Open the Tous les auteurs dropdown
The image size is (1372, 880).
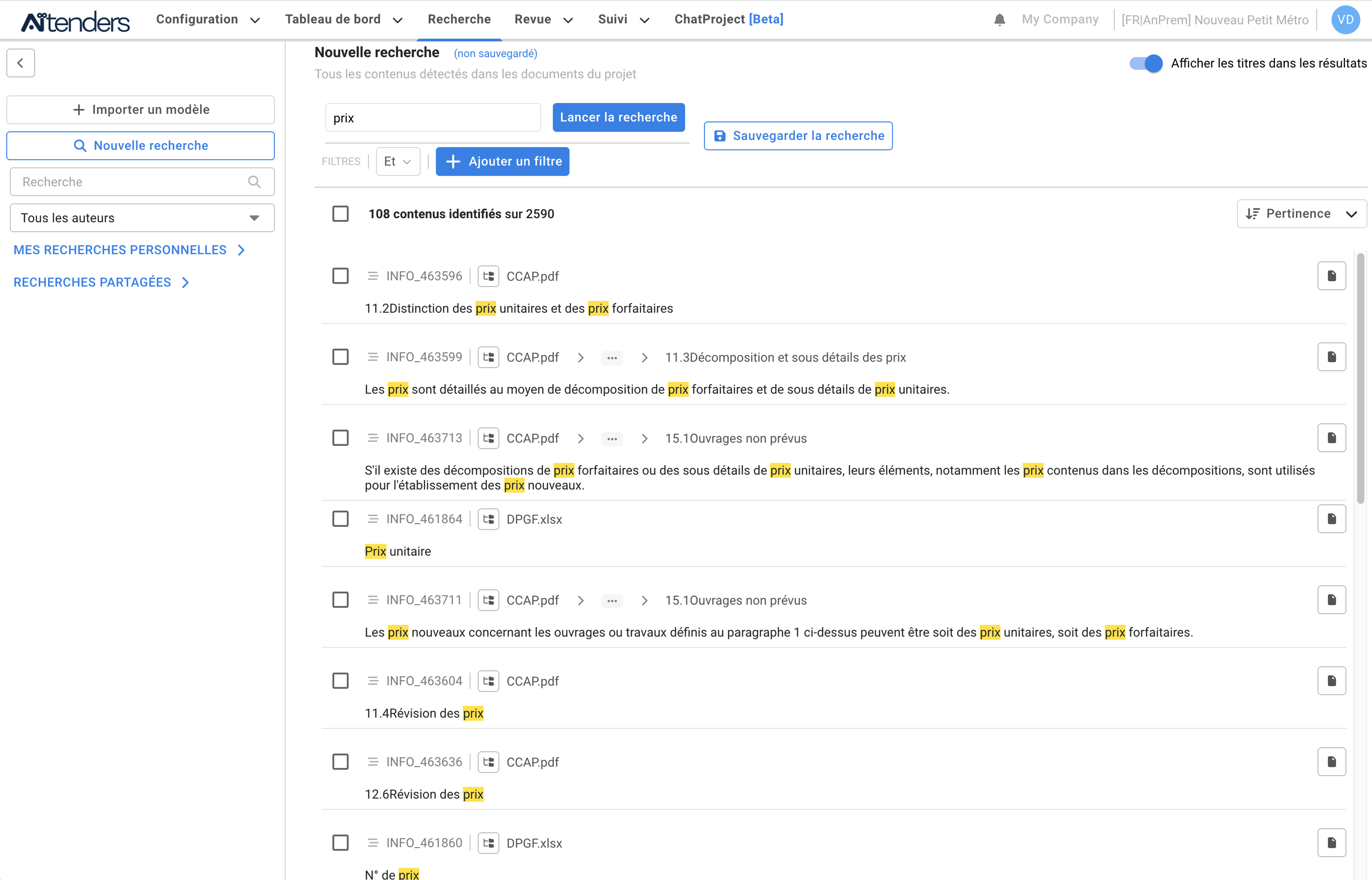(142, 218)
